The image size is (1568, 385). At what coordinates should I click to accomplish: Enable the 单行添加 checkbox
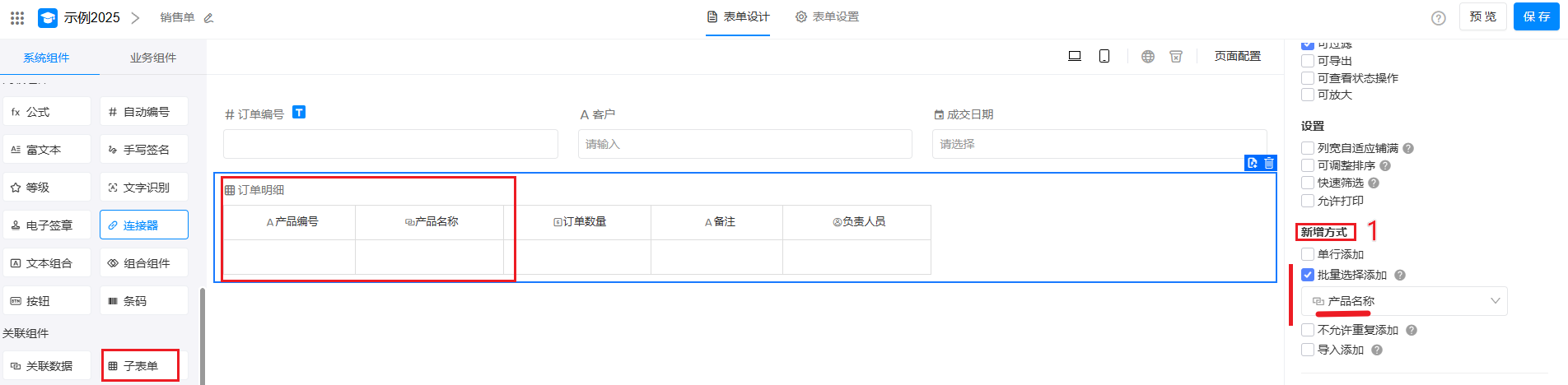coord(1308,254)
